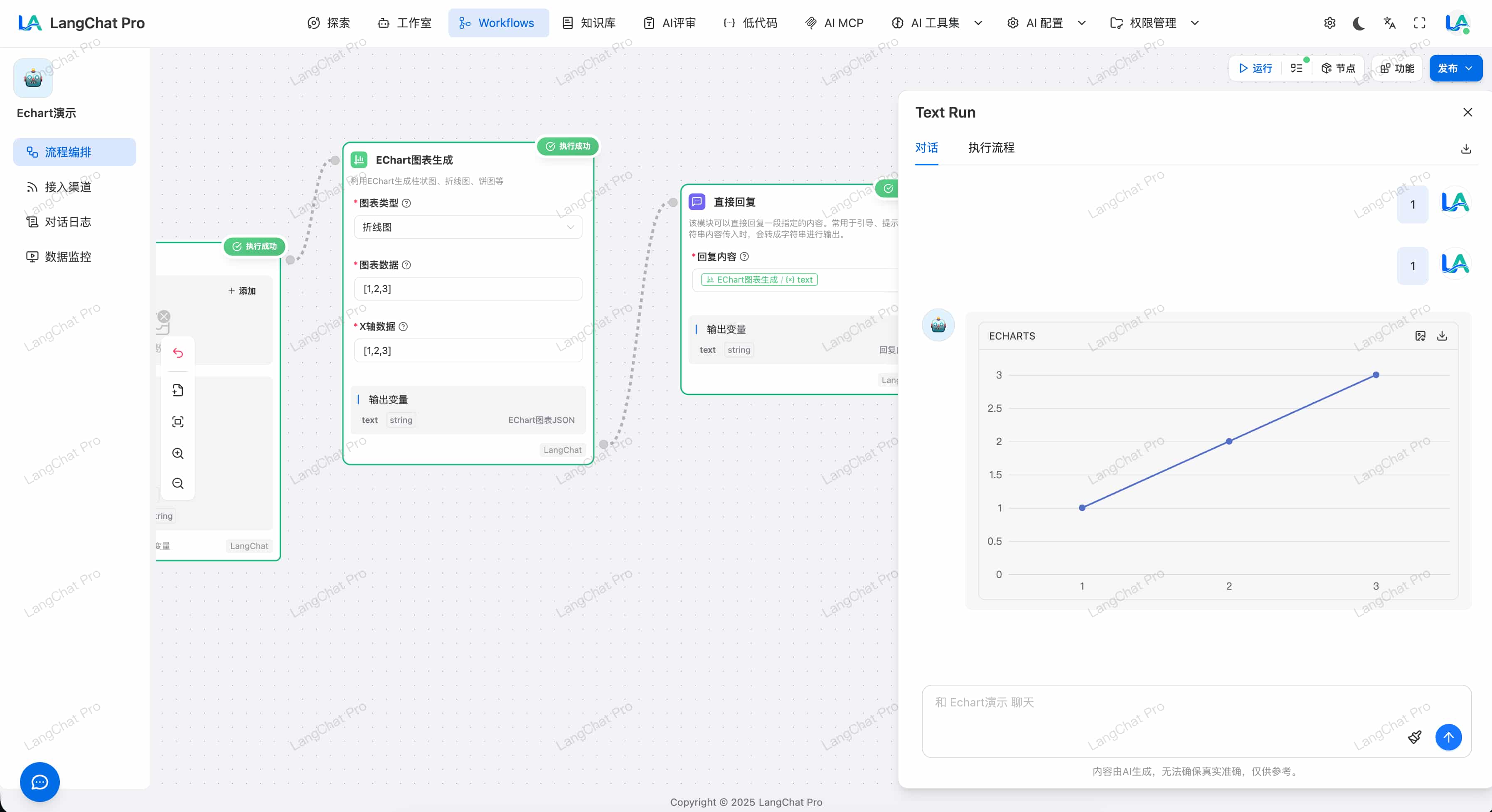Click the zoom in magnifier icon
The width and height of the screenshot is (1492, 812).
tap(178, 453)
